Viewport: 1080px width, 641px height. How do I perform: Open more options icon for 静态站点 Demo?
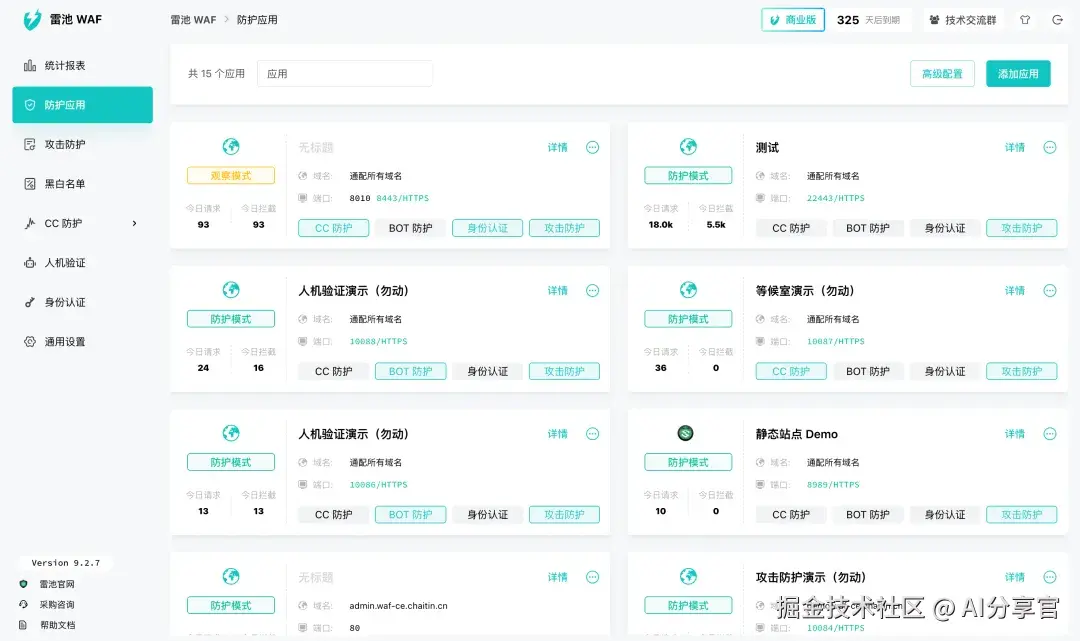(x=1050, y=434)
